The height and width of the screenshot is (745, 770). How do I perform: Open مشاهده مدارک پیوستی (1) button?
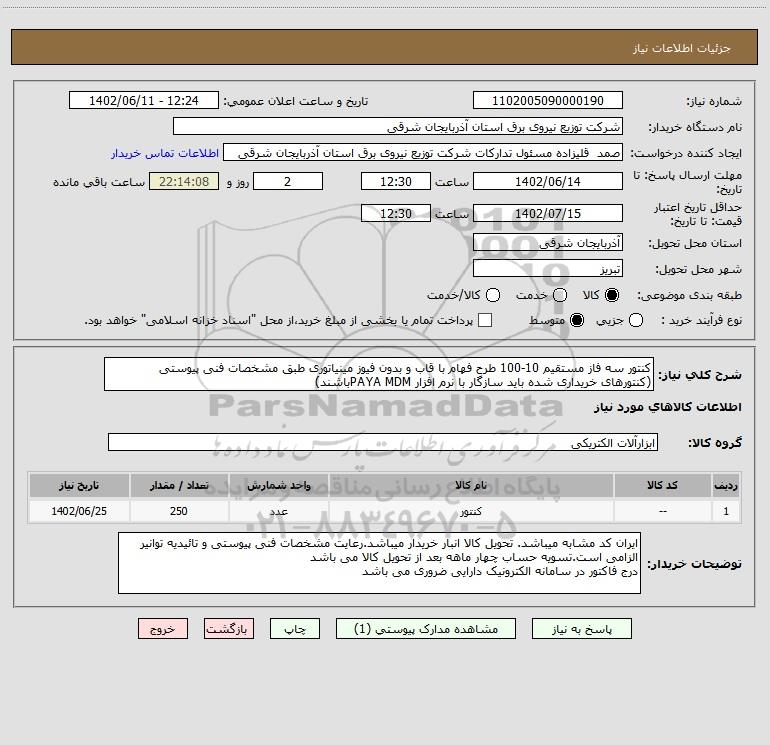pyautogui.click(x=426, y=629)
